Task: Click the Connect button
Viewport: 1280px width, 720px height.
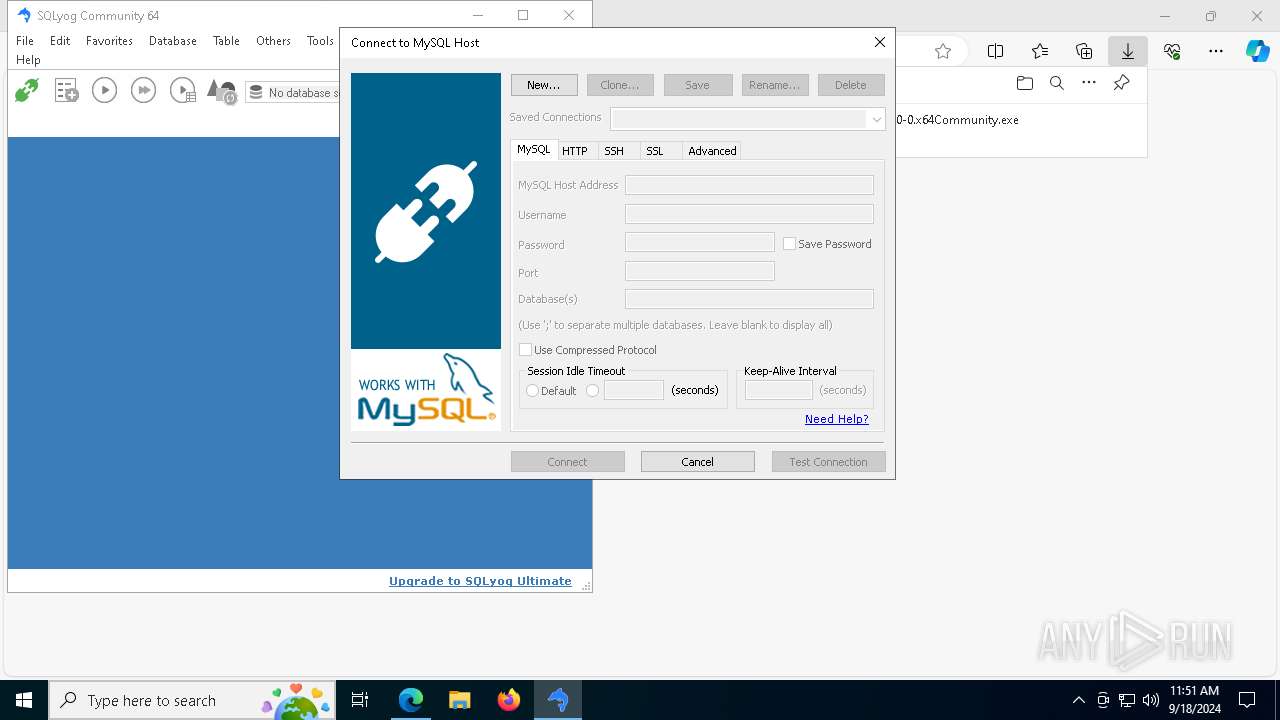Action: (x=568, y=462)
